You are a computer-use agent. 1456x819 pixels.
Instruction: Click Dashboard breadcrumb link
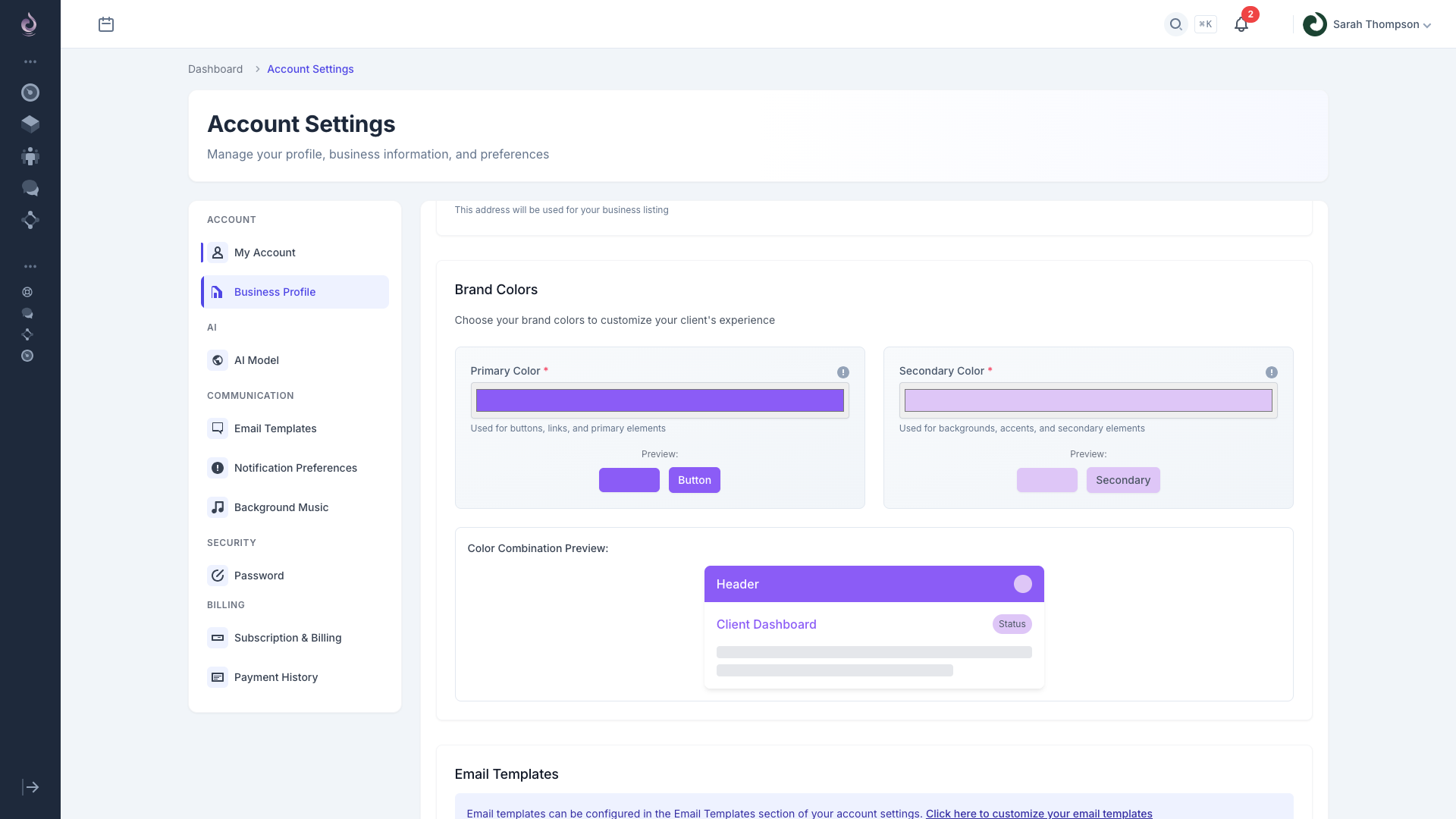215,69
